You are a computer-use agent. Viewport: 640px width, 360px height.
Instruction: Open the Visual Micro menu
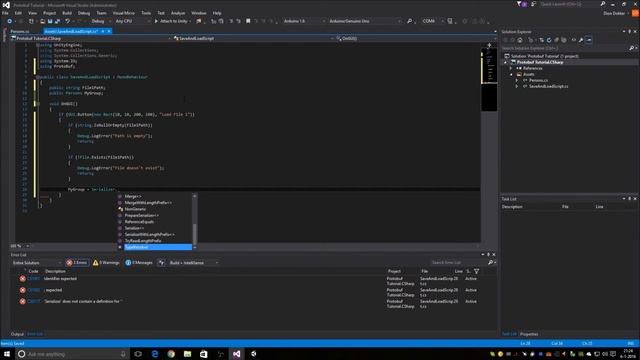[124, 13]
